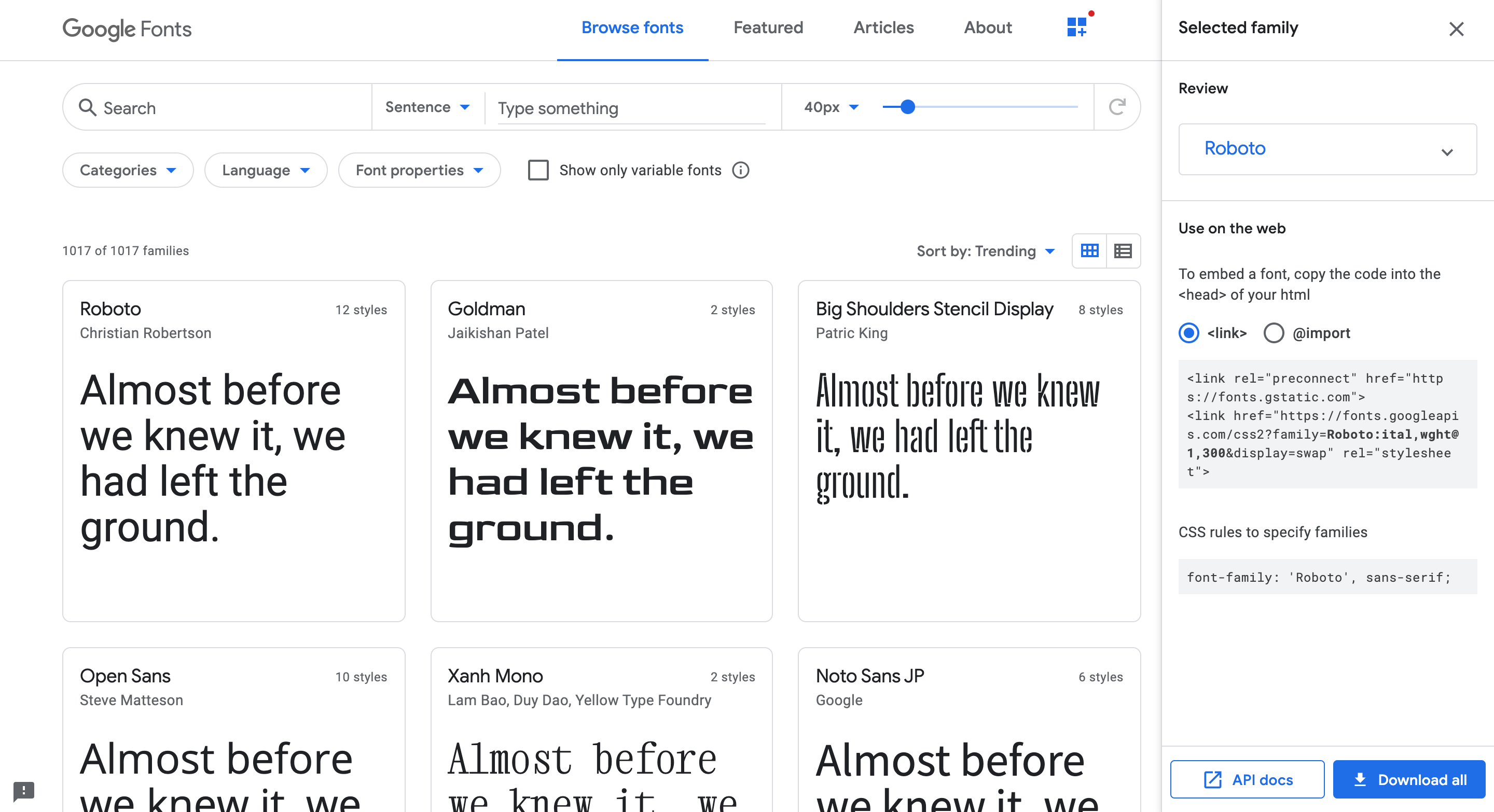Reset preview settings with refresh icon
Screen dimensions: 1494x812
click(x=1117, y=107)
